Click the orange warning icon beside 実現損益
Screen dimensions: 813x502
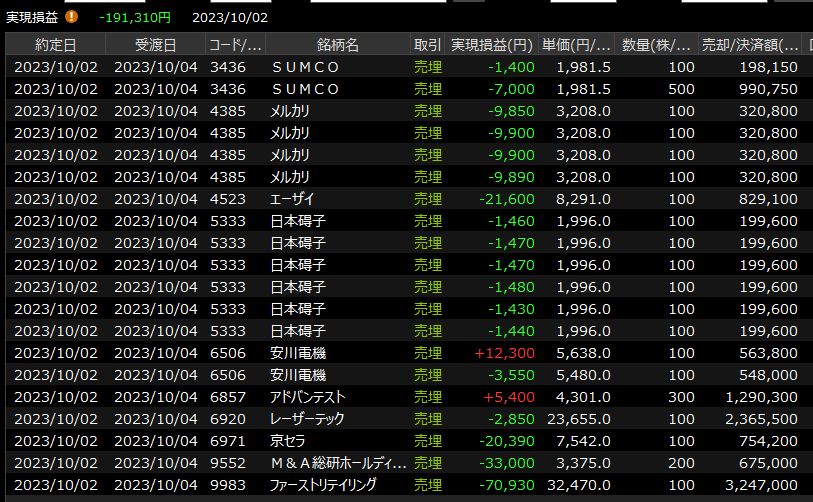[71, 17]
